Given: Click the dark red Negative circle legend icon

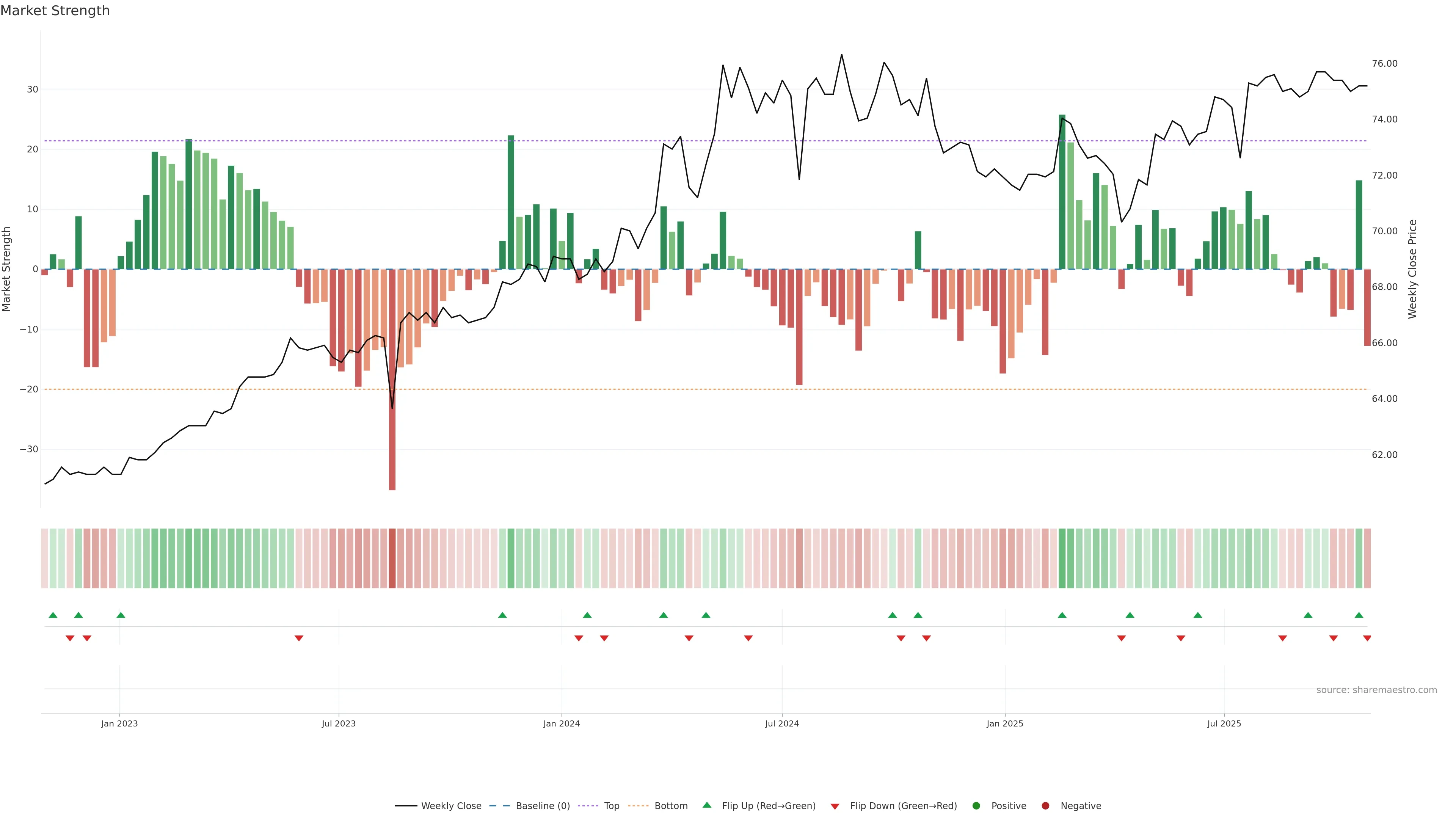Looking at the screenshot, I should [1045, 805].
